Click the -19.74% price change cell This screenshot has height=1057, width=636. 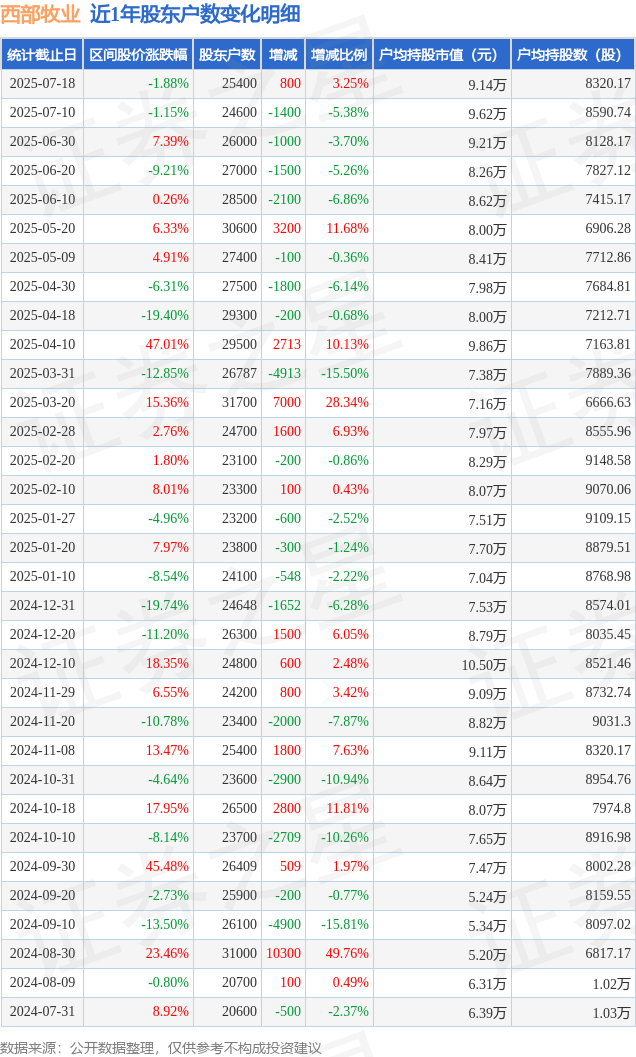pyautogui.click(x=165, y=605)
